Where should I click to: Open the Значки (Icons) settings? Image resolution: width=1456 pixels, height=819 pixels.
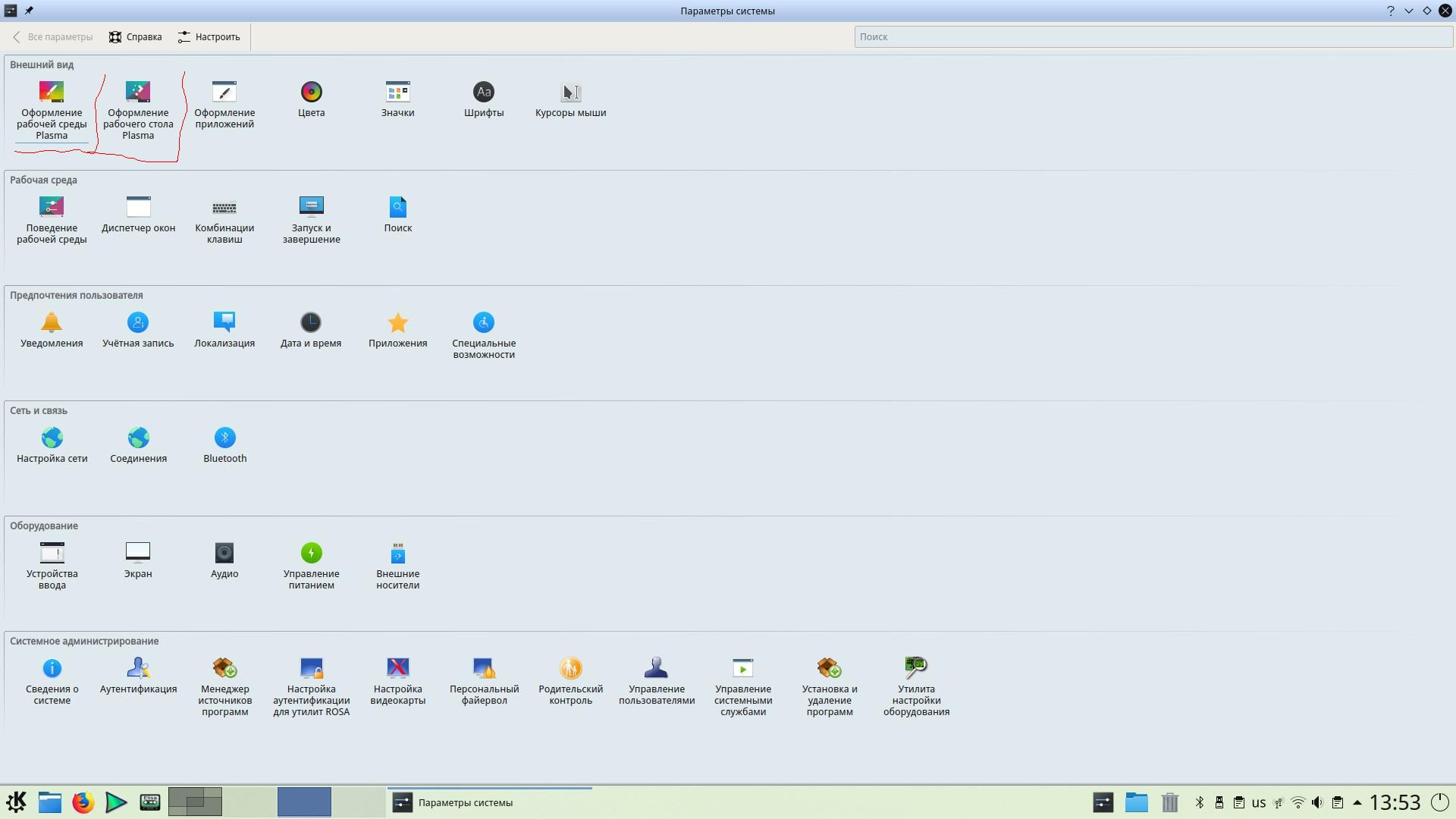click(x=397, y=99)
